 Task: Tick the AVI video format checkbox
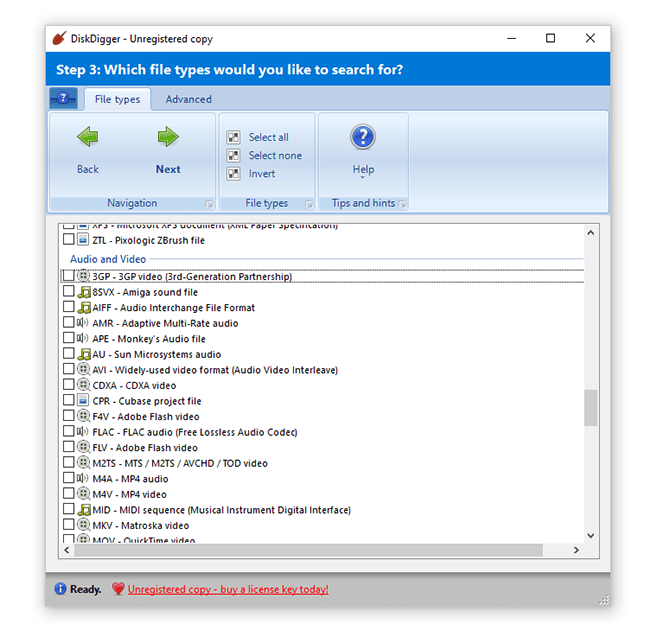[x=69, y=369]
